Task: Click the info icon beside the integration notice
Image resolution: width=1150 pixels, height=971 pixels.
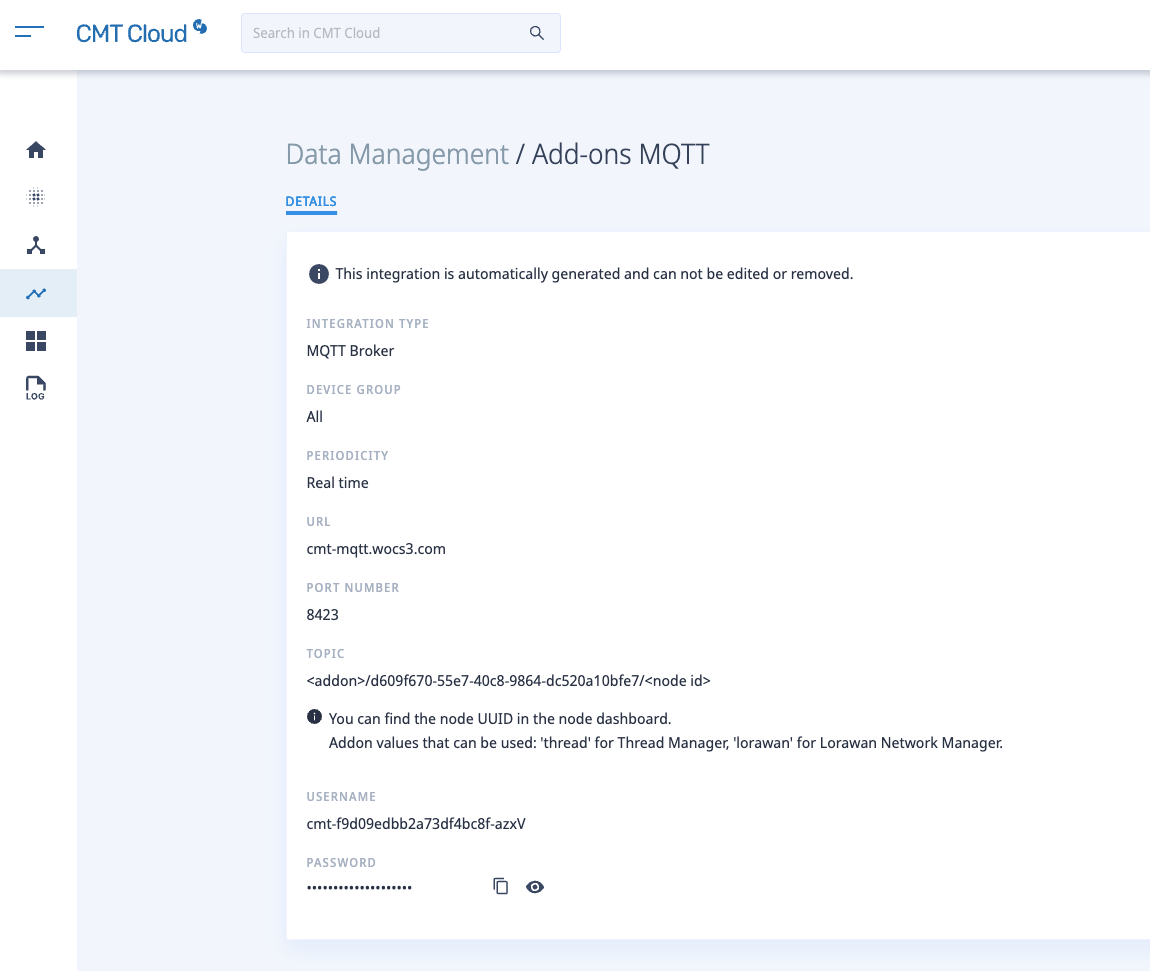Action: click(318, 273)
